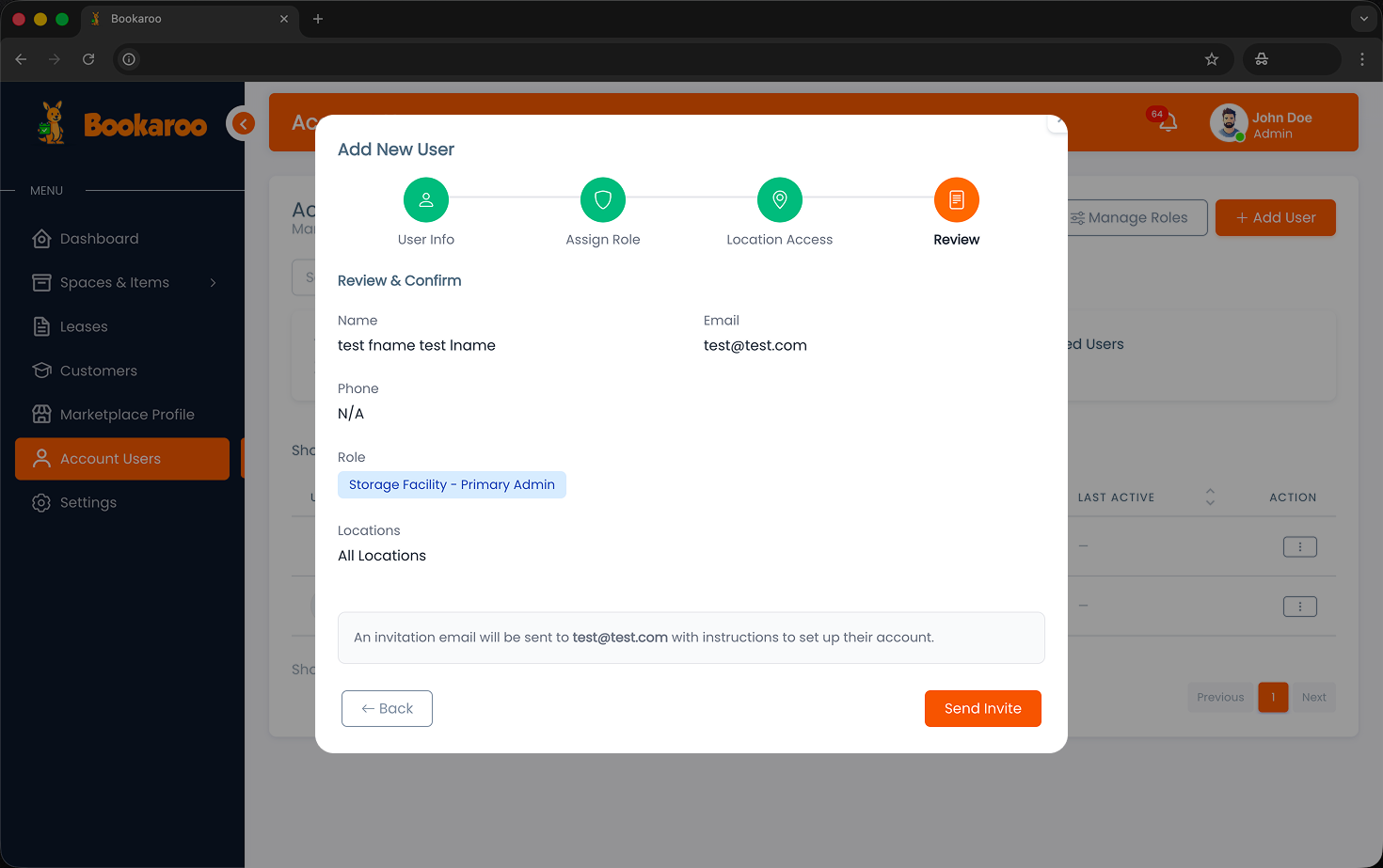The image size is (1383, 868).
Task: Open a row's three-dot action menu
Action: tap(1300, 546)
